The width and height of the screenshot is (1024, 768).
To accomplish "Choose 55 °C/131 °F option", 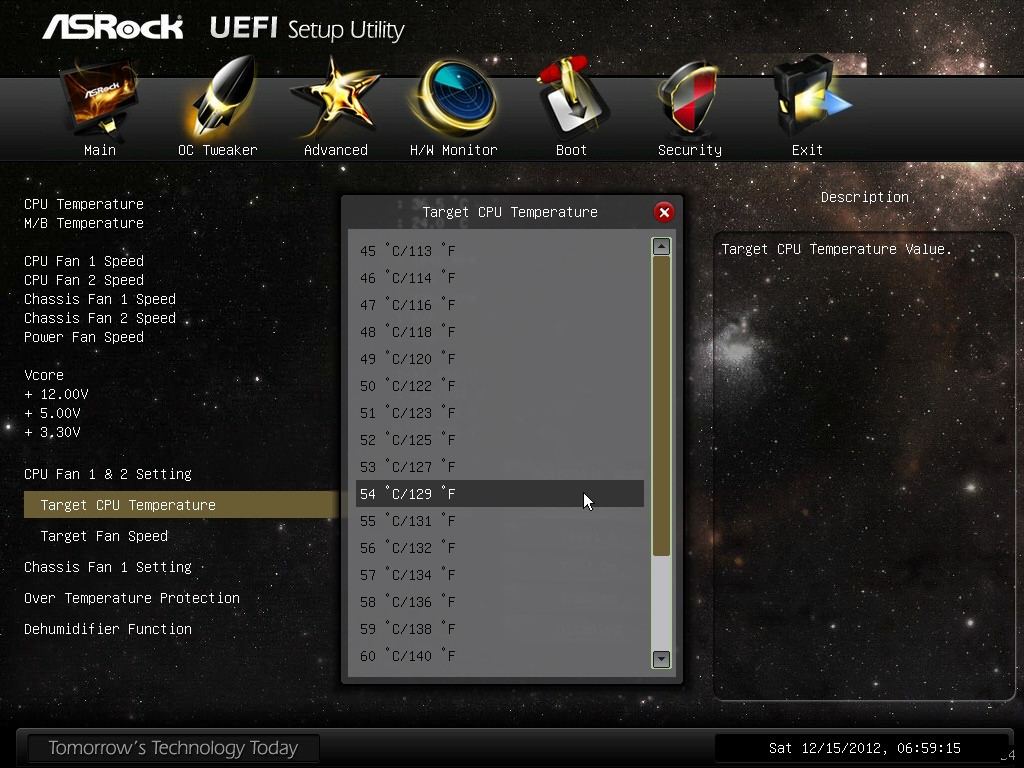I will pos(500,521).
